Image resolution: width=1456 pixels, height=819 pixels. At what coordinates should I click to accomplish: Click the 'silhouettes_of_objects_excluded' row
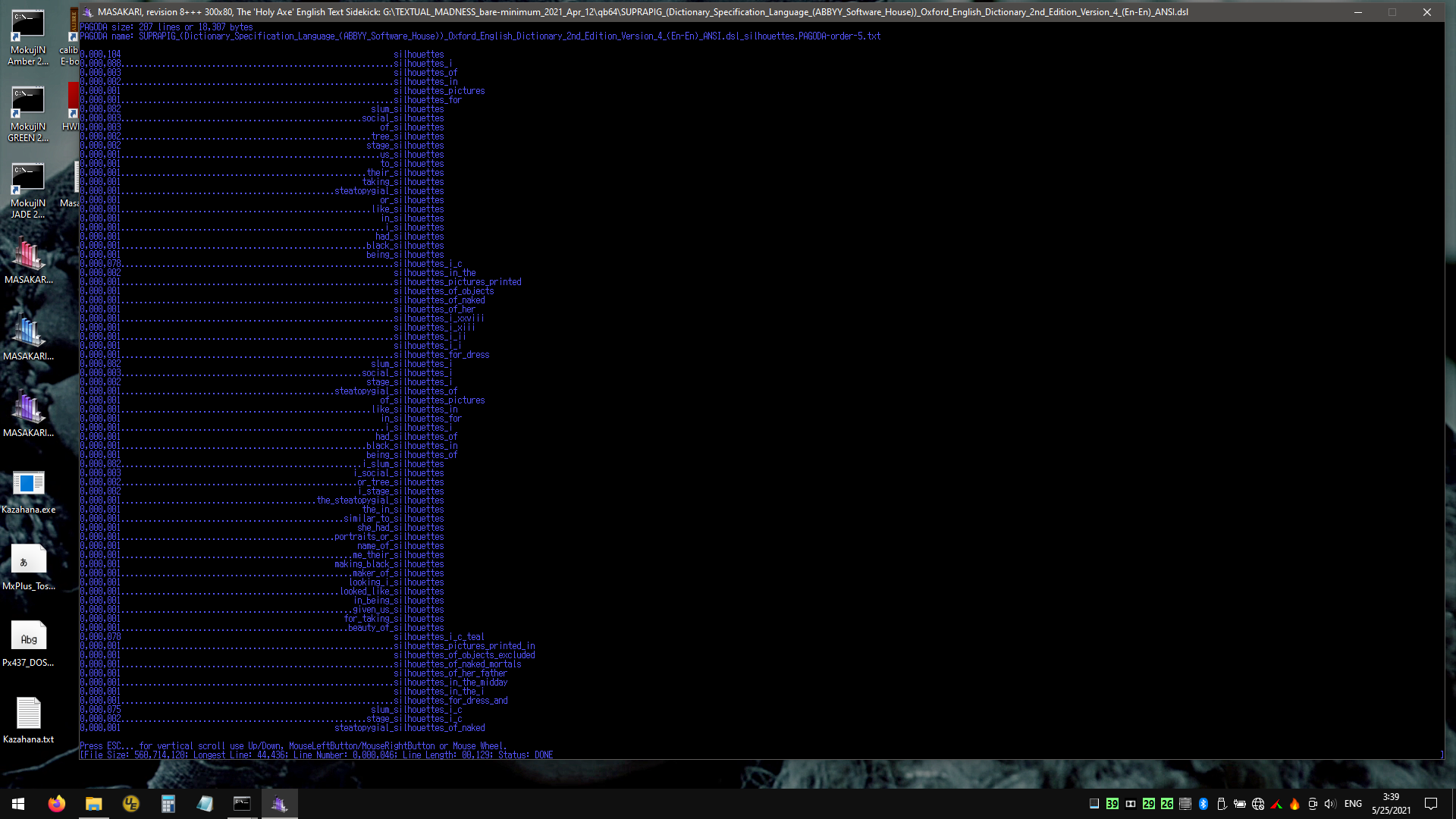(x=307, y=654)
